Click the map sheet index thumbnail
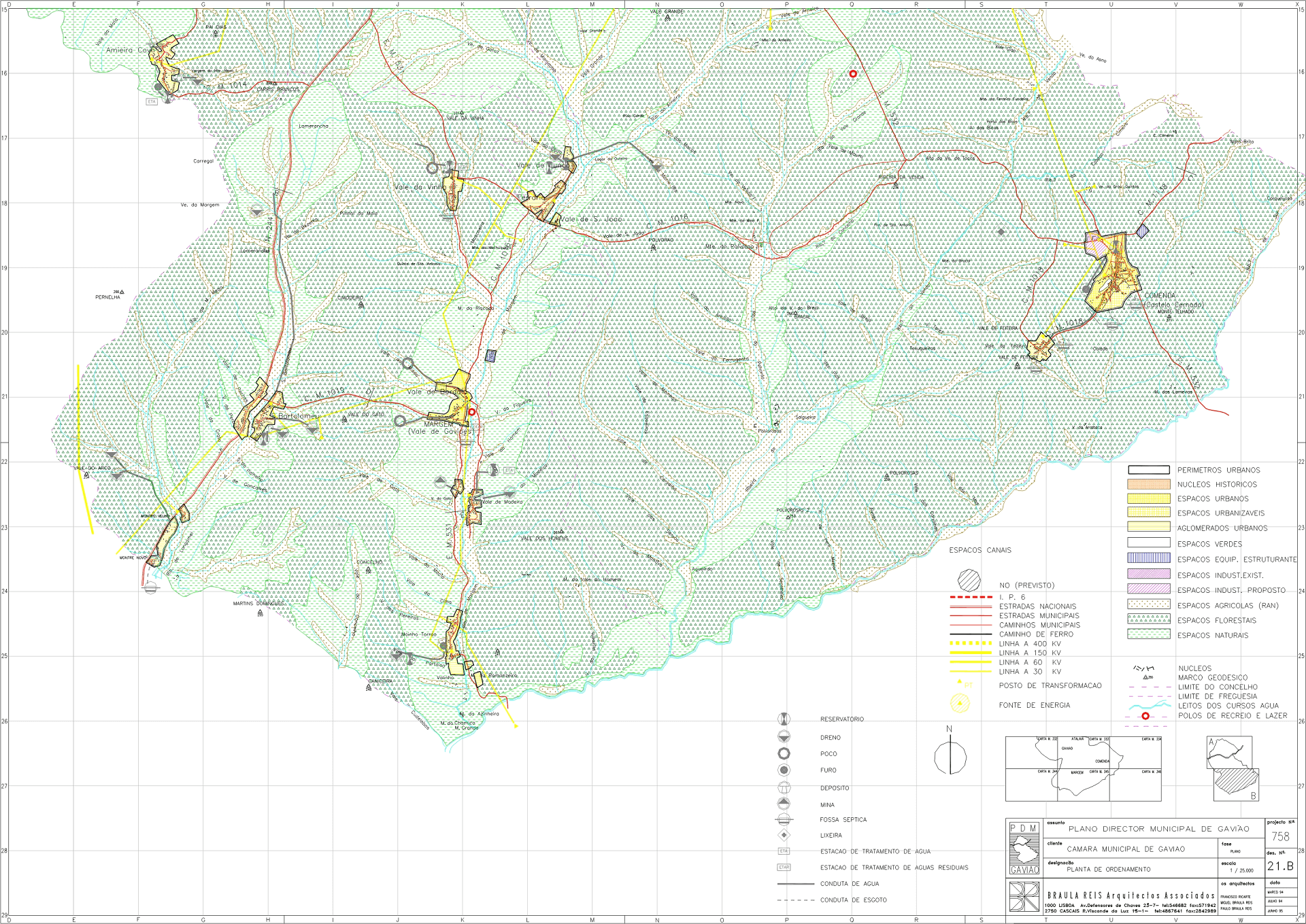 tap(1083, 768)
